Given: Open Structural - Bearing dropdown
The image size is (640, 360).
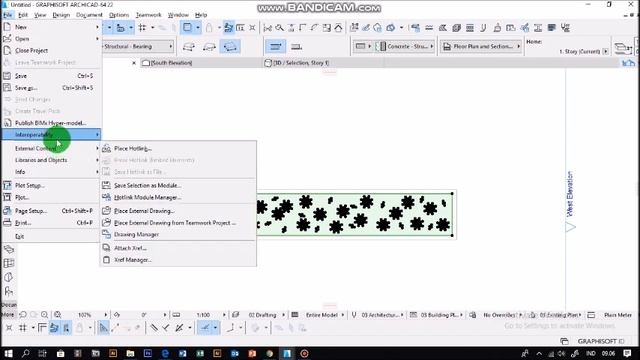Looking at the screenshot, I should tap(138, 47).
